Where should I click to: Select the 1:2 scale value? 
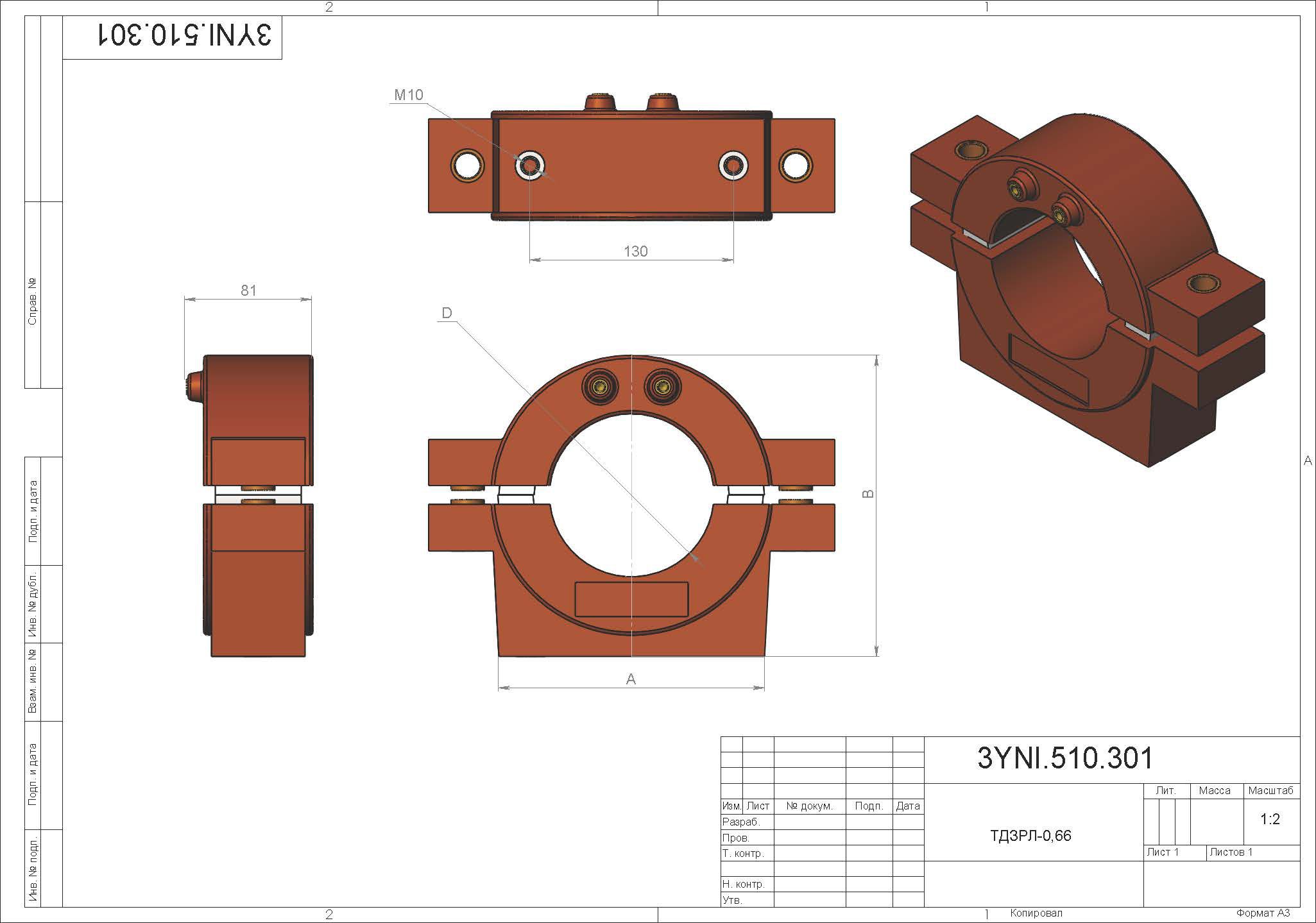coord(1270,819)
